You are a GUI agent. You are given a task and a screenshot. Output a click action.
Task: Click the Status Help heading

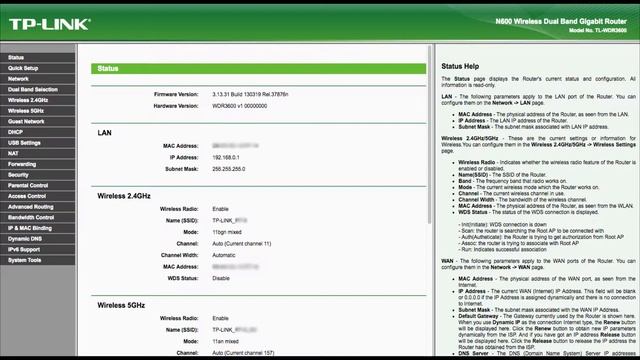[460, 66]
